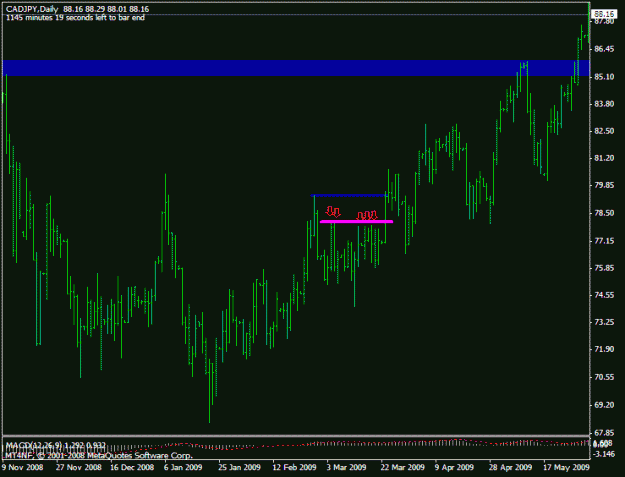Click the 85.10 price axis label
Screen dimensions: 625x477
(x=604, y=77)
